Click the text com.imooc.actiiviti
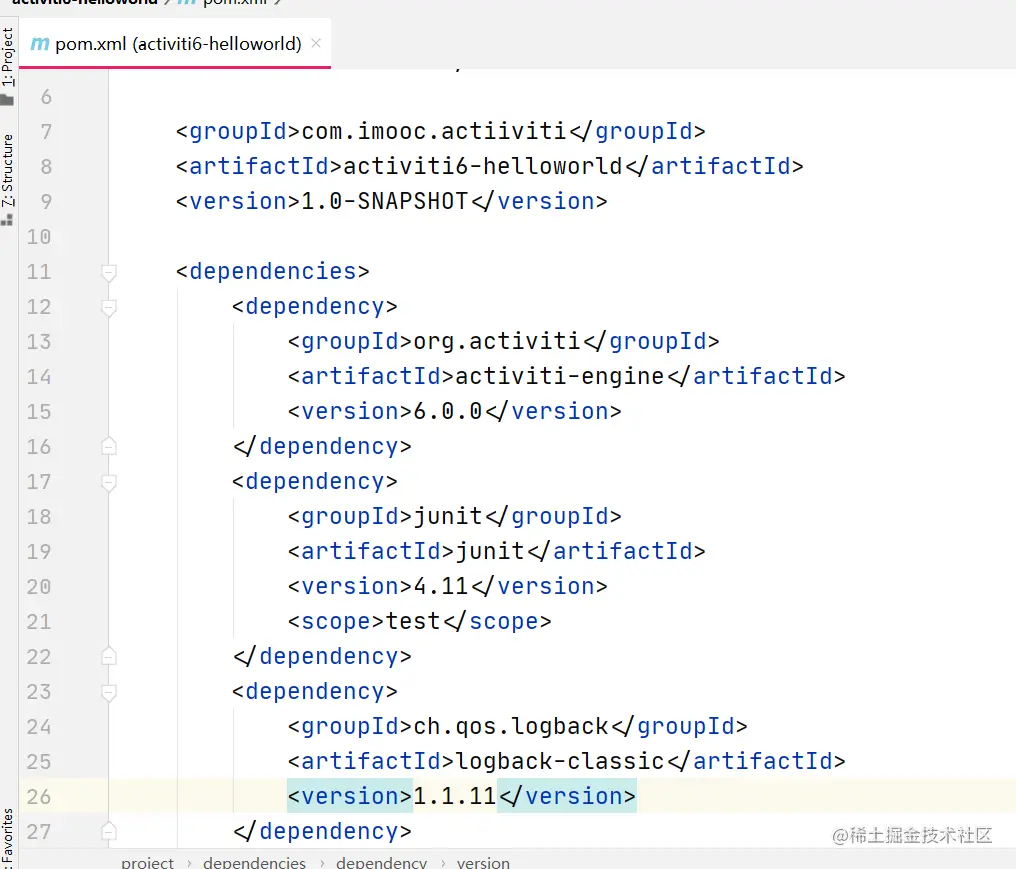 click(x=434, y=132)
